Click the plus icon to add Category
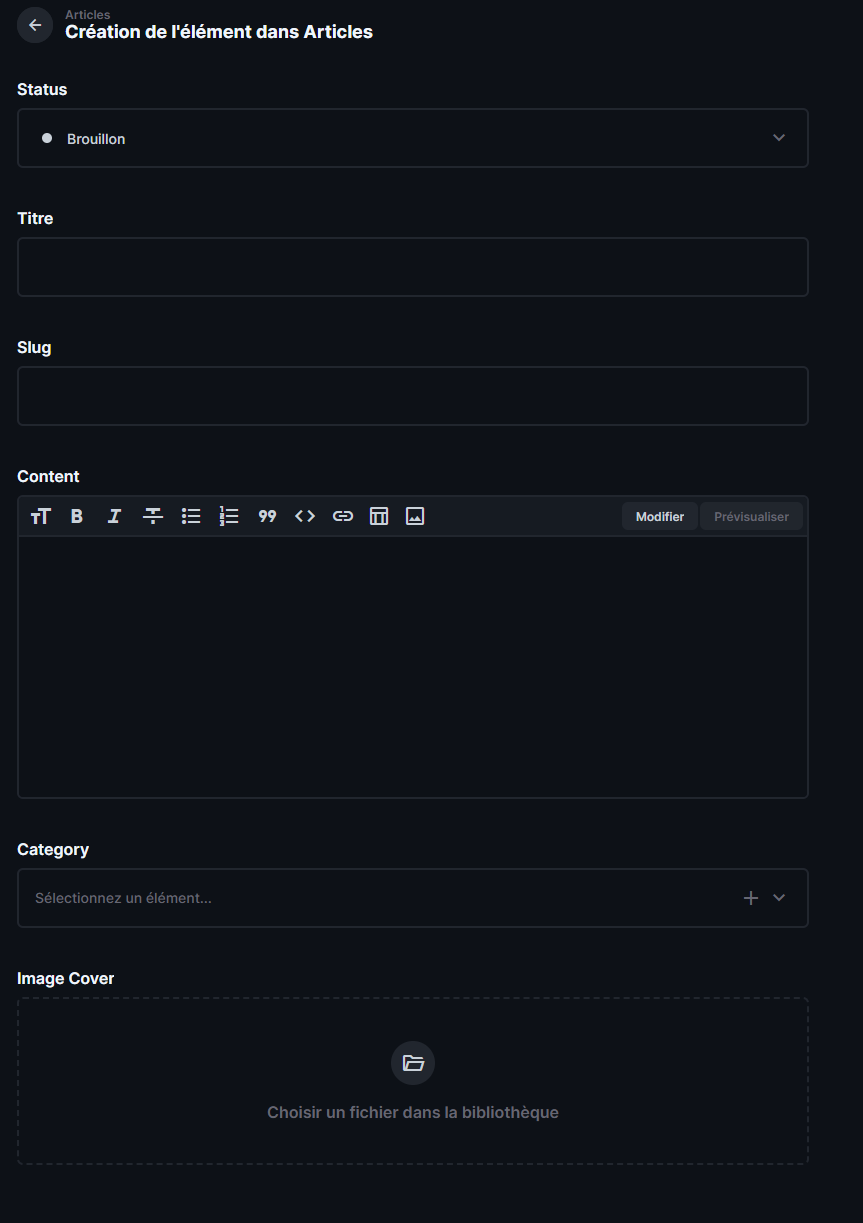This screenshot has width=863, height=1223. pyautogui.click(x=751, y=898)
